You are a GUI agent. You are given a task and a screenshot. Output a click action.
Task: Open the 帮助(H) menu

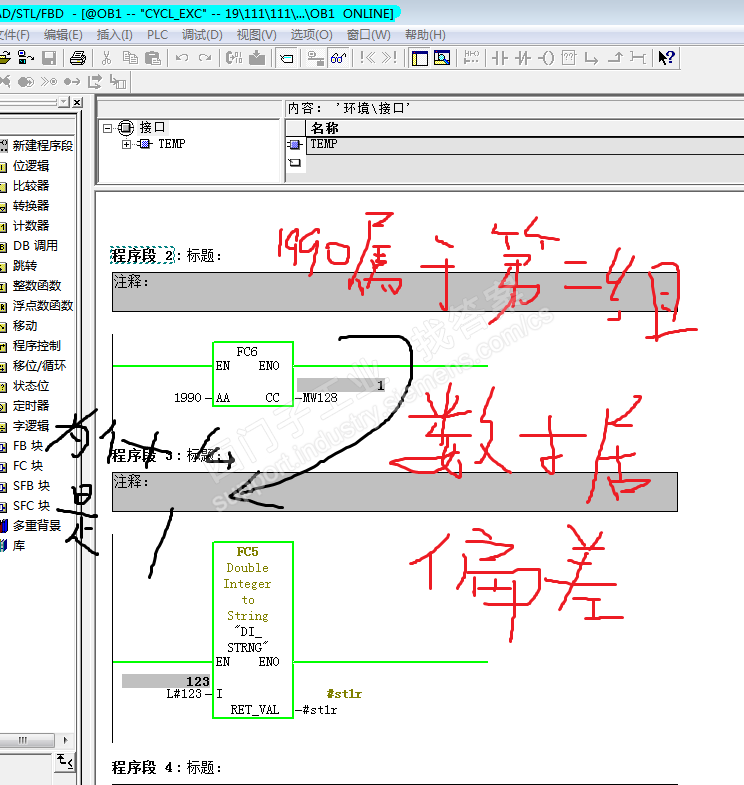[x=425, y=35]
